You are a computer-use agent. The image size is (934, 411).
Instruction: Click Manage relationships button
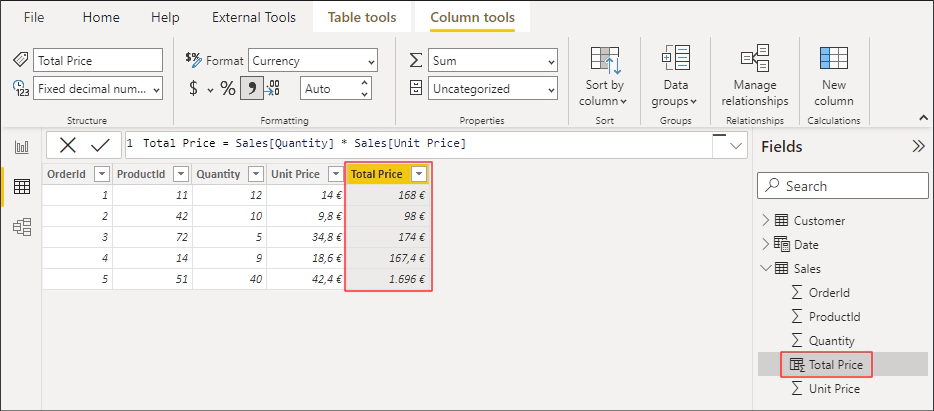[755, 76]
